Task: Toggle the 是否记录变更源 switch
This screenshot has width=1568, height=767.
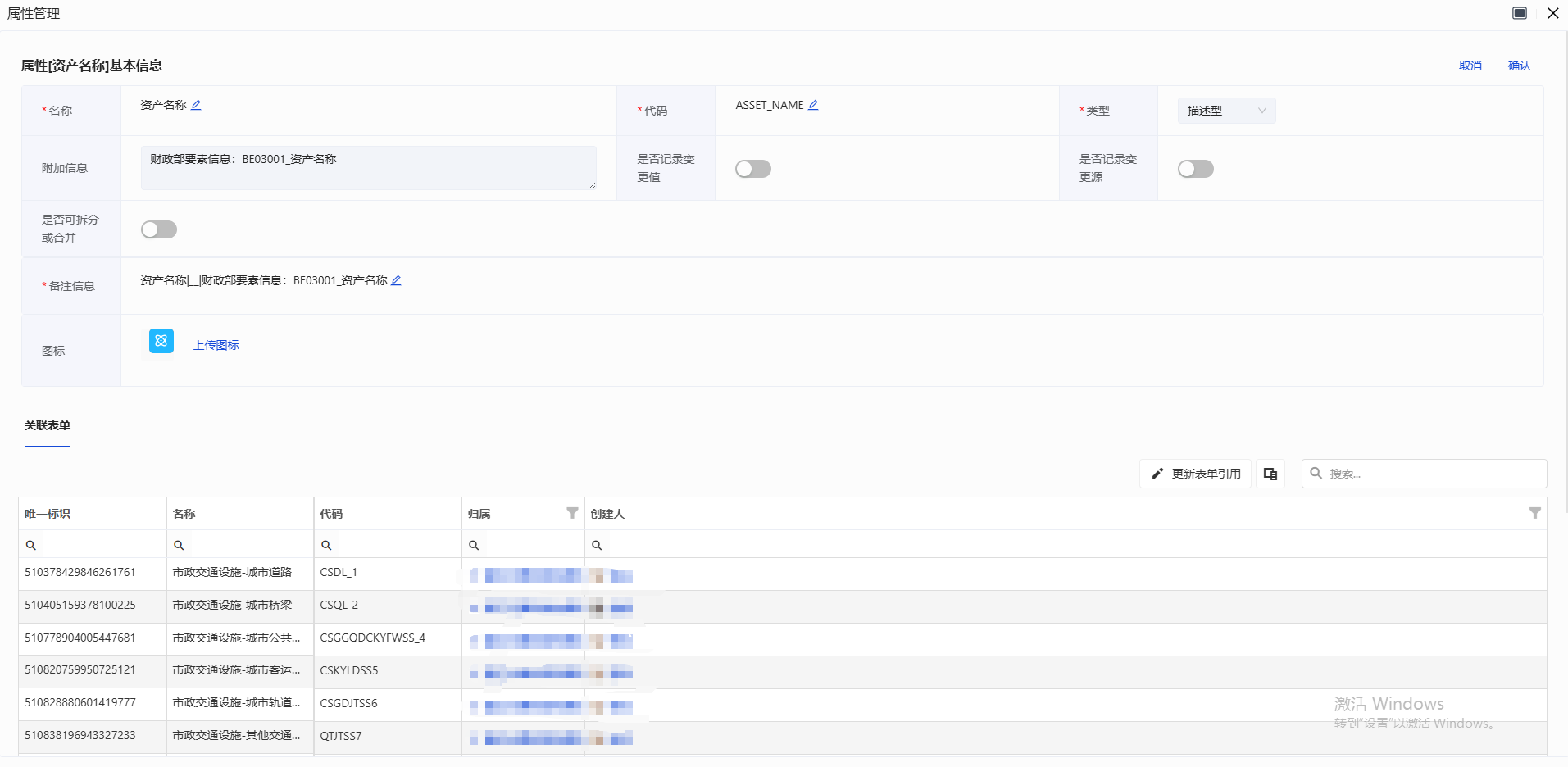Action: (1195, 169)
